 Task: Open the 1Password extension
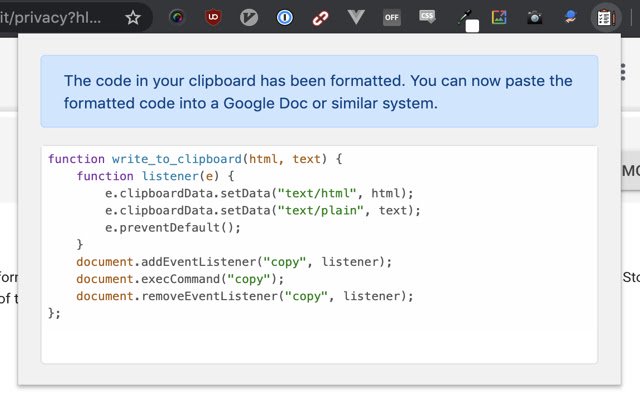[284, 18]
